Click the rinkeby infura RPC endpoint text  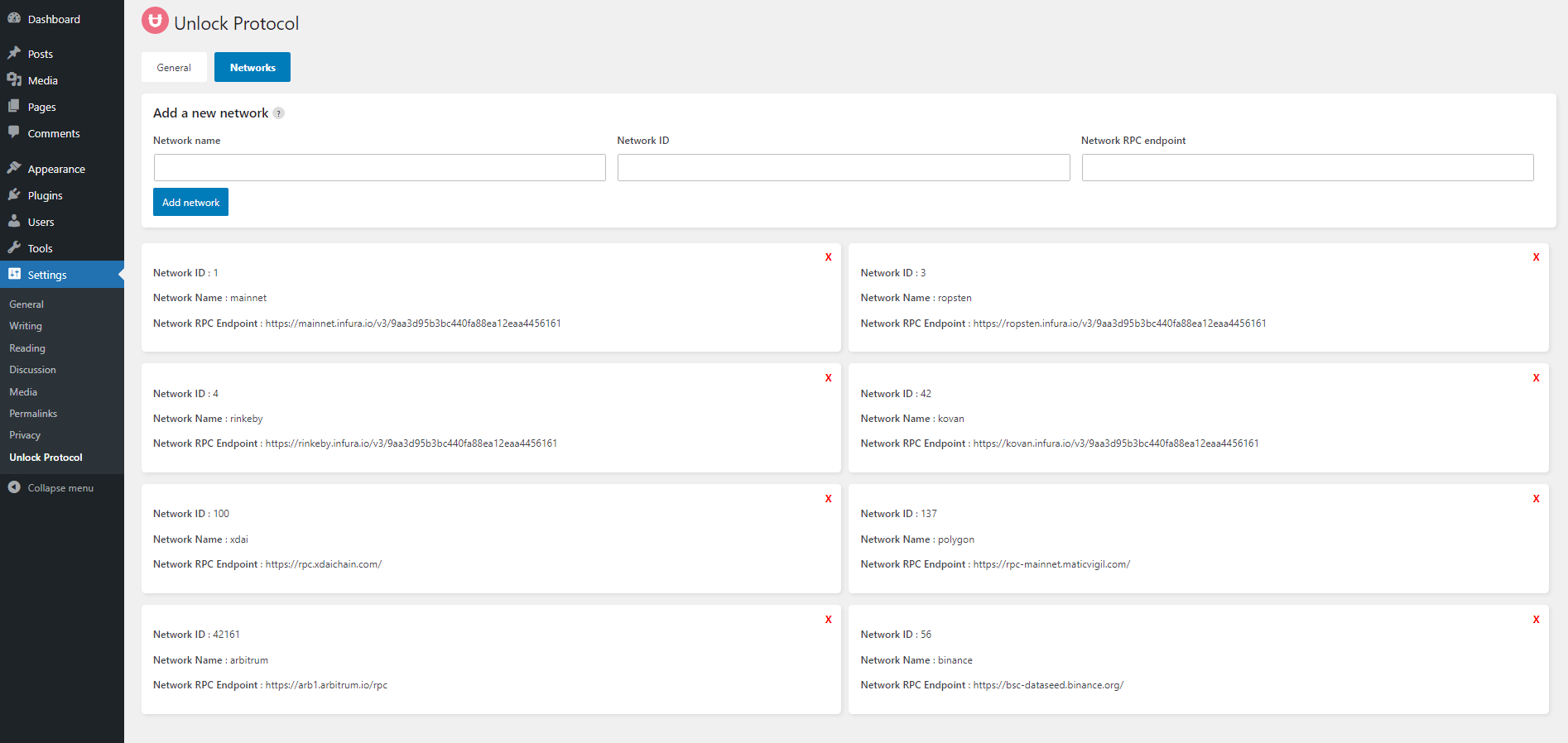(411, 443)
